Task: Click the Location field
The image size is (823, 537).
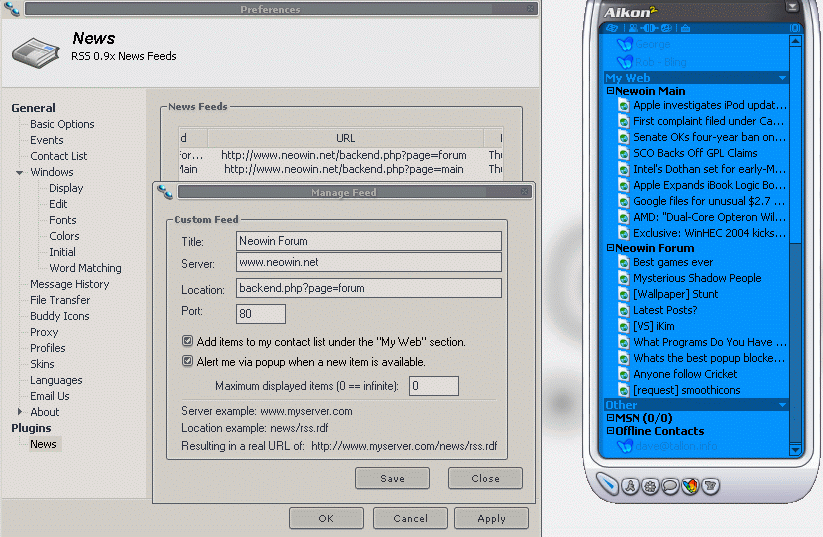Action: 368,288
